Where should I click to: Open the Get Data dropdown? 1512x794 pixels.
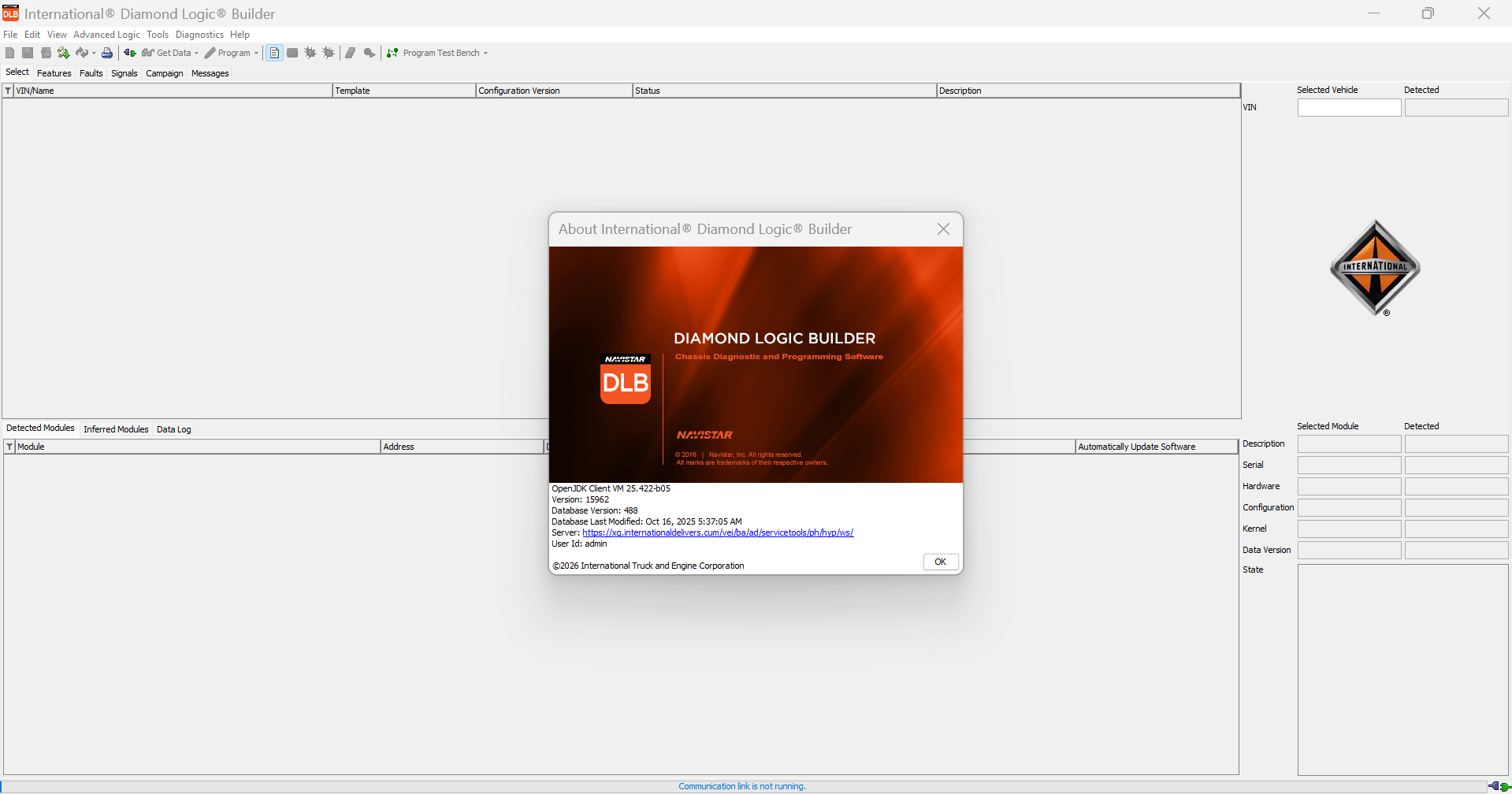(x=170, y=53)
